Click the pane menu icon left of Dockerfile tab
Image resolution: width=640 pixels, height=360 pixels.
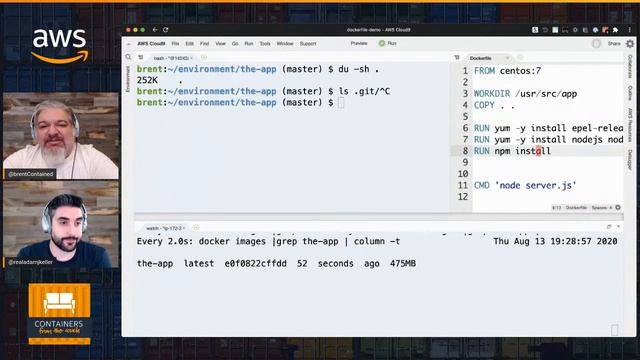click(x=457, y=58)
